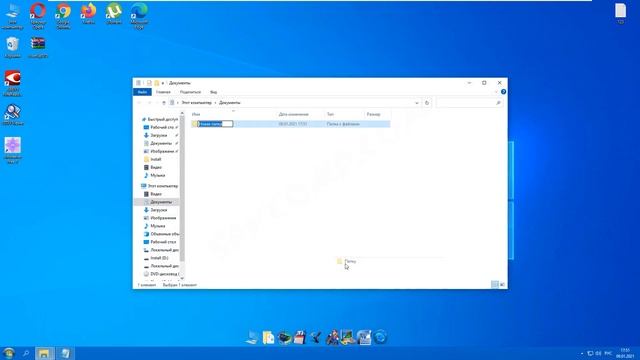This screenshot has height=360, width=640.
Task: Select the magnifier-glass ABBYY desktop shortcut
Action: tap(13, 115)
